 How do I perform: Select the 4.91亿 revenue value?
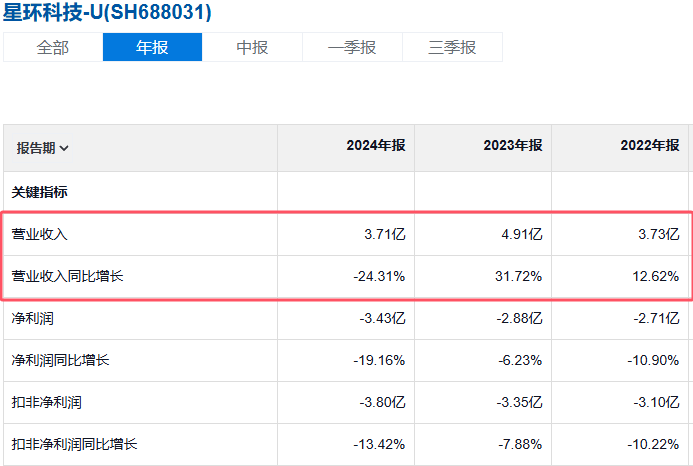click(522, 234)
